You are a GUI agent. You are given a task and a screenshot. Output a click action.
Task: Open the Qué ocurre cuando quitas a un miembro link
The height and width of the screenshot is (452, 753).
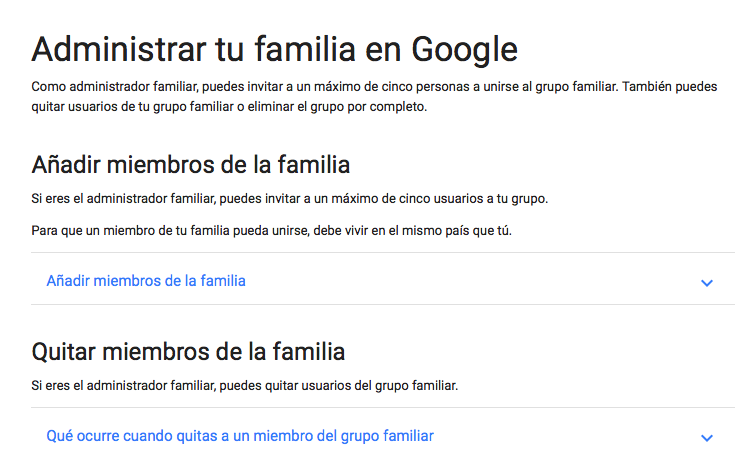[x=240, y=436]
